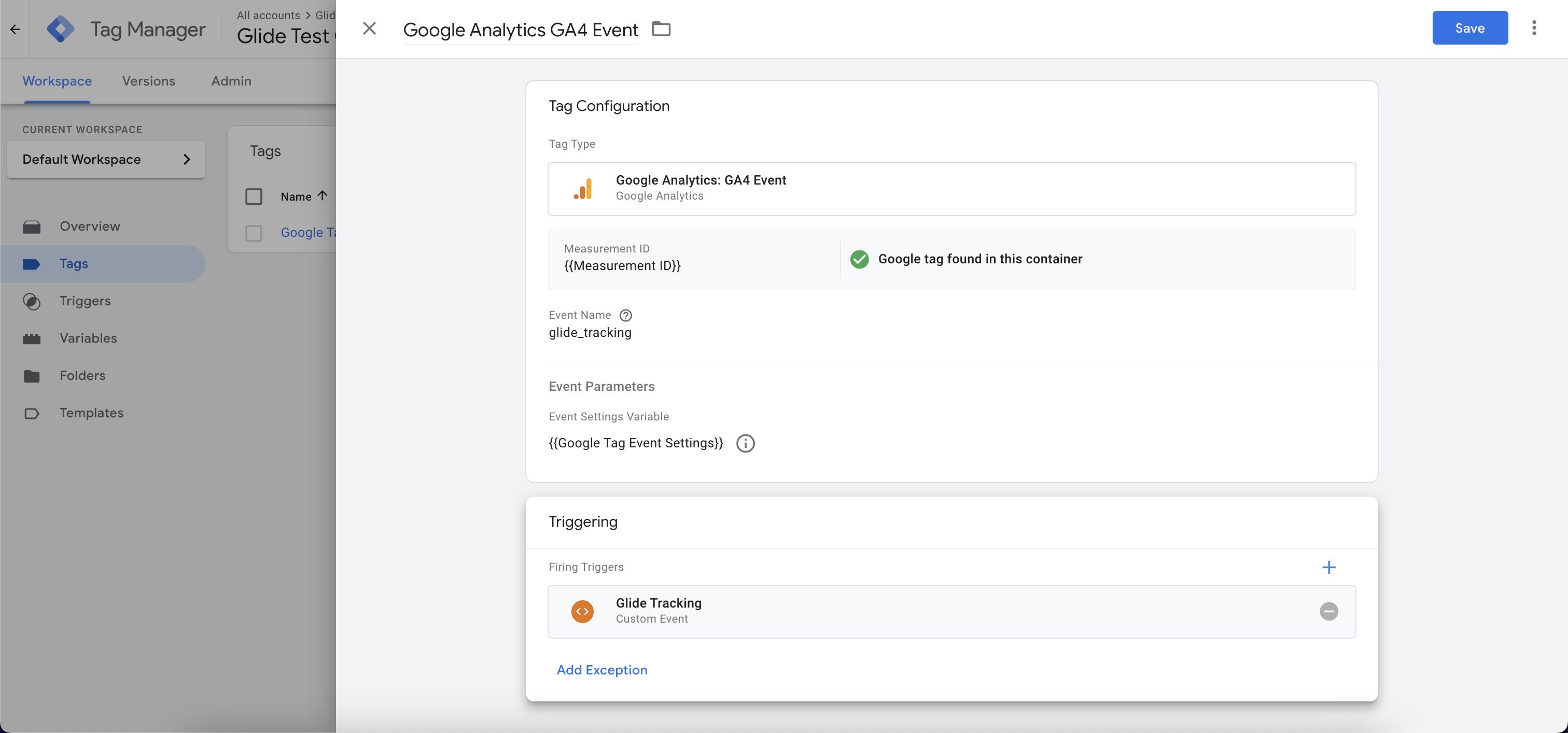
Task: Expand the Default Workspace selector
Action: 106,159
